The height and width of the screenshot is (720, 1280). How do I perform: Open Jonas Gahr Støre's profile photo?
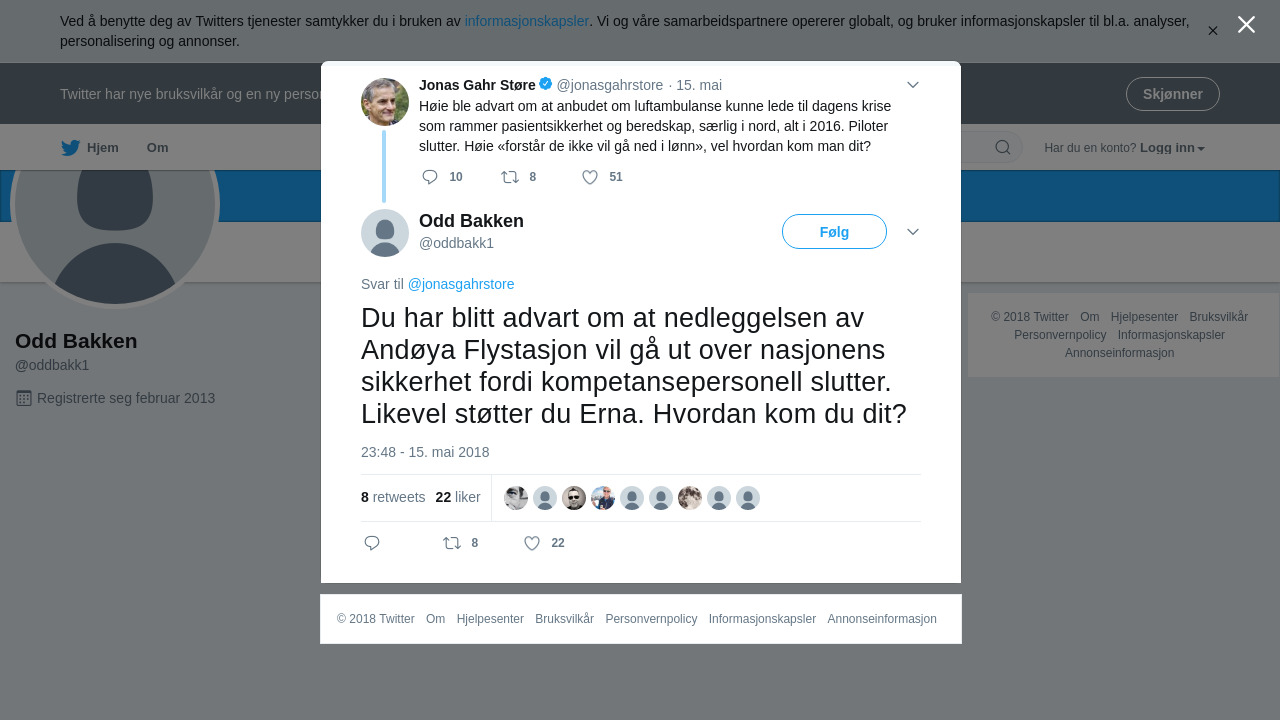coord(385,102)
